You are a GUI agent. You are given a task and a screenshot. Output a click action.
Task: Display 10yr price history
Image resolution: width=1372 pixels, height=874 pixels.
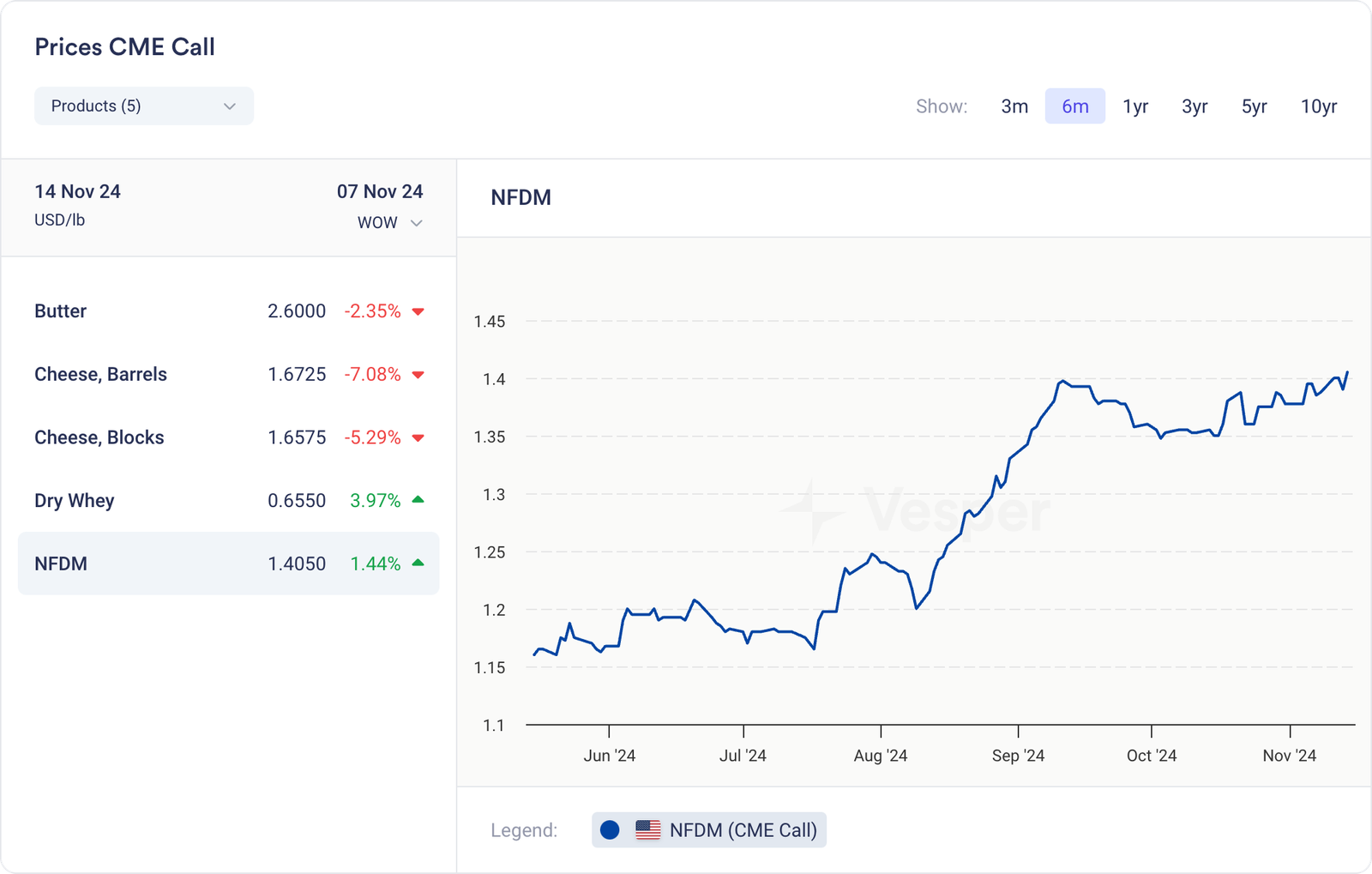point(1318,106)
